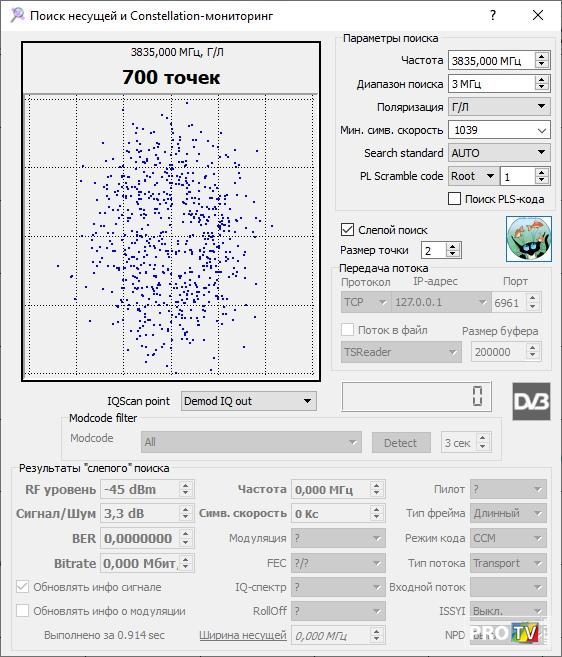Viewport: 562px width, 657px height.
Task: Click the 'Выполнено за 0.914 sec' status text
Action: (x=104, y=635)
